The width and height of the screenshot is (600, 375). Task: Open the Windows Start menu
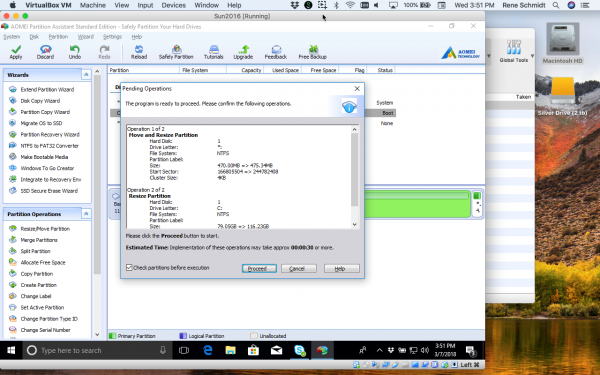tap(11, 350)
